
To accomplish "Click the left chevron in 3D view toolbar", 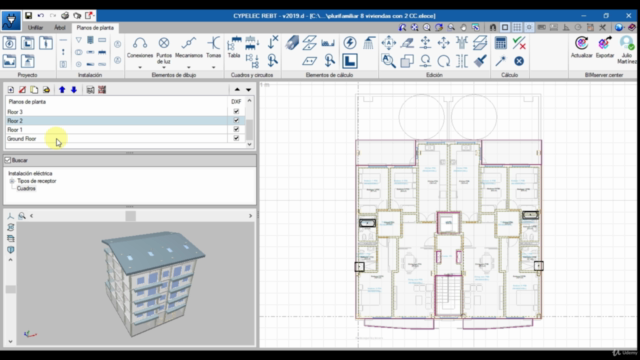I will tap(31, 216).
